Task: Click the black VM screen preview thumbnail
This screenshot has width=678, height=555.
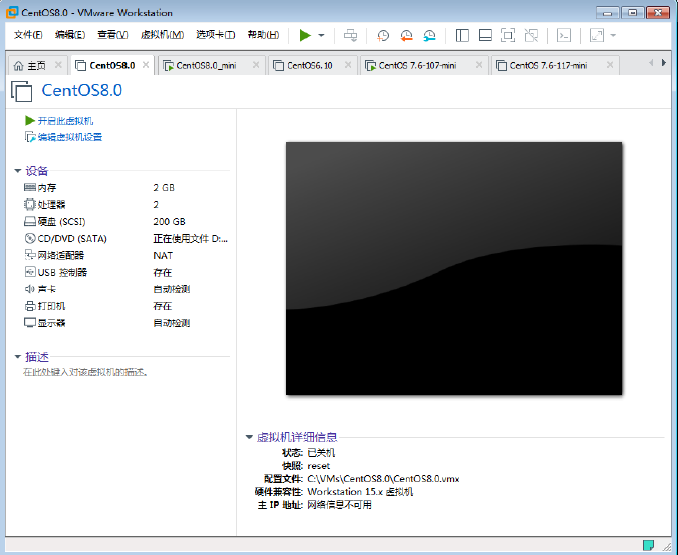Action: tap(454, 268)
